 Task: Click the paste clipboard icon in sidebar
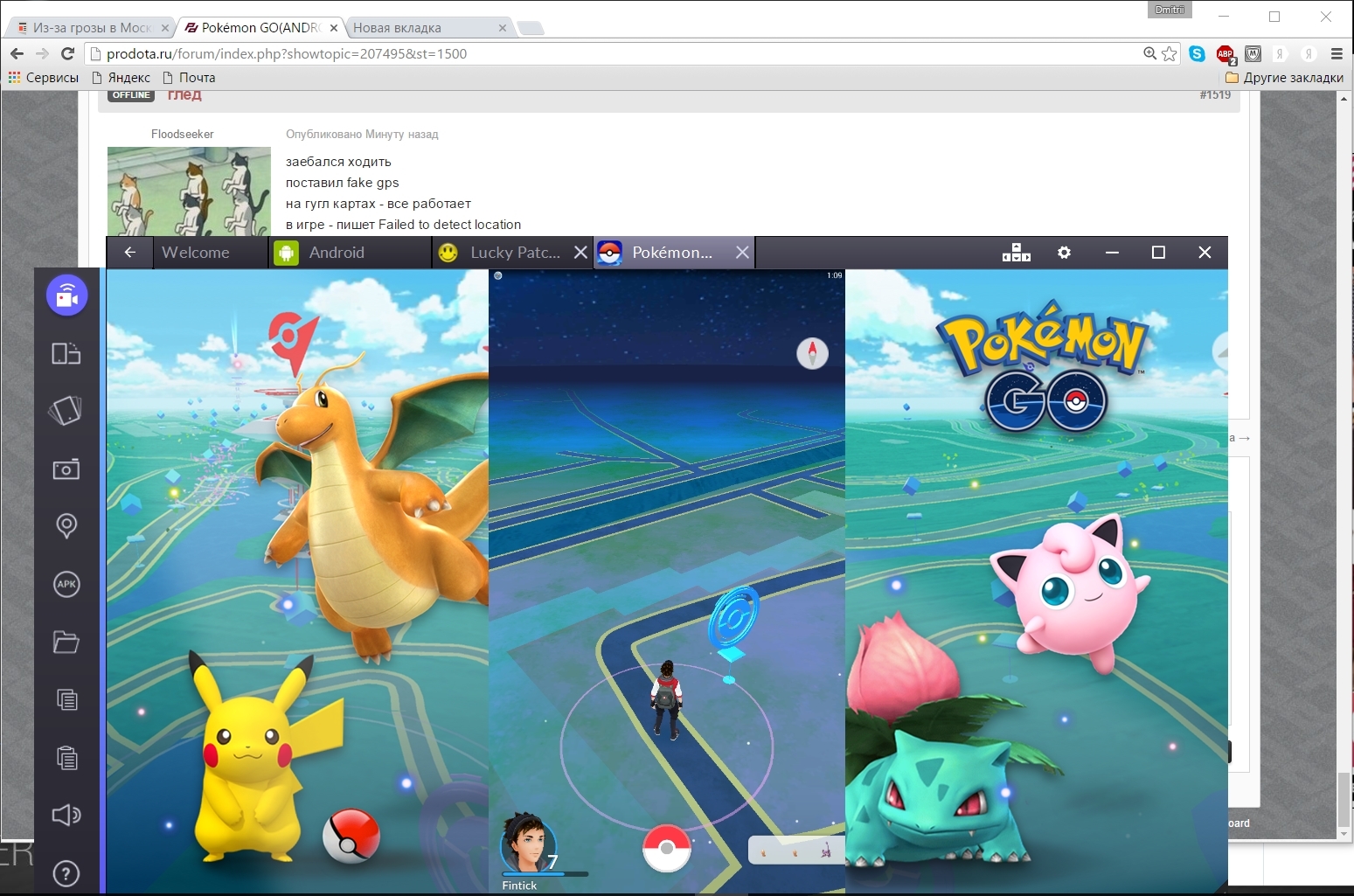[66, 757]
